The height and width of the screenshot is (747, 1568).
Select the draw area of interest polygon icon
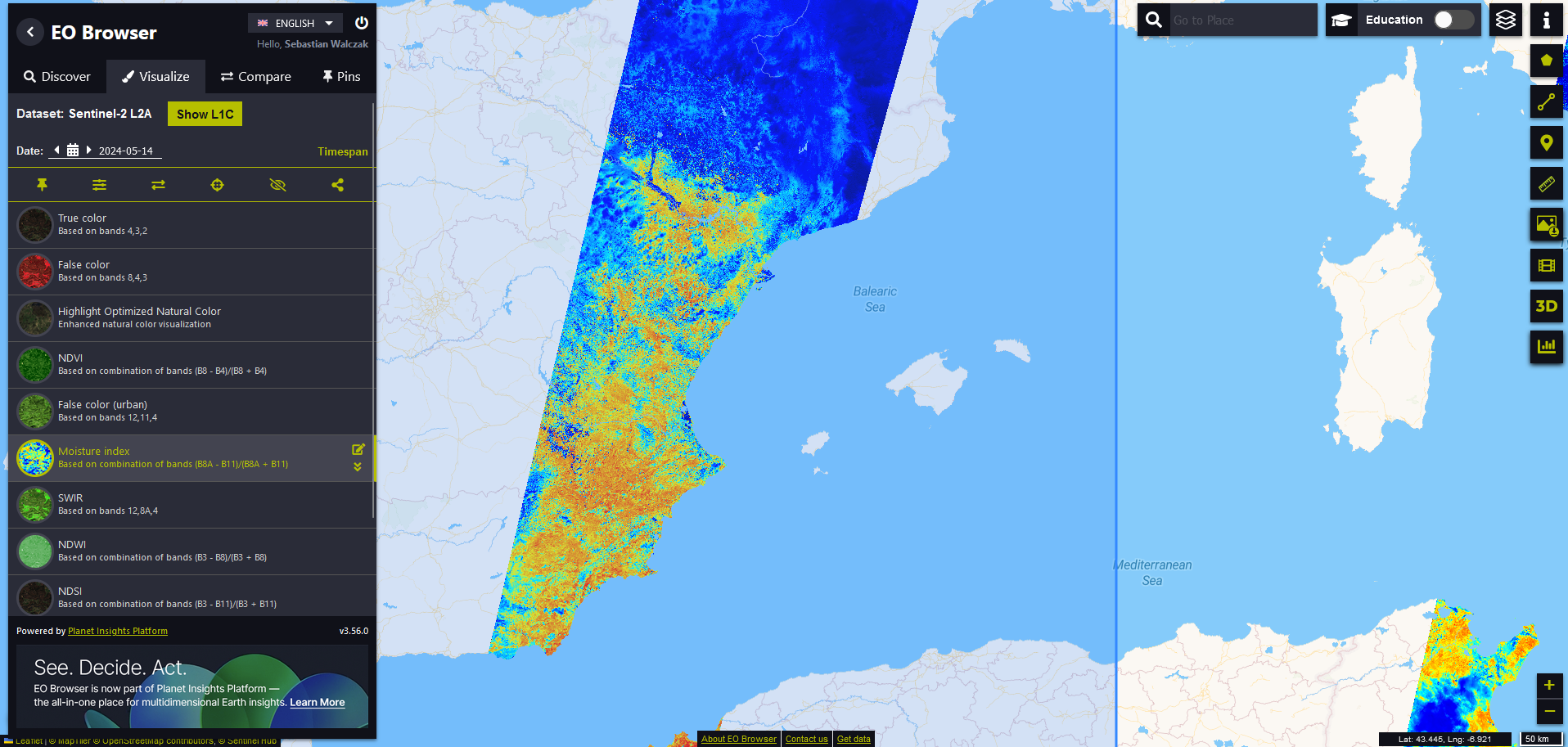1546,61
